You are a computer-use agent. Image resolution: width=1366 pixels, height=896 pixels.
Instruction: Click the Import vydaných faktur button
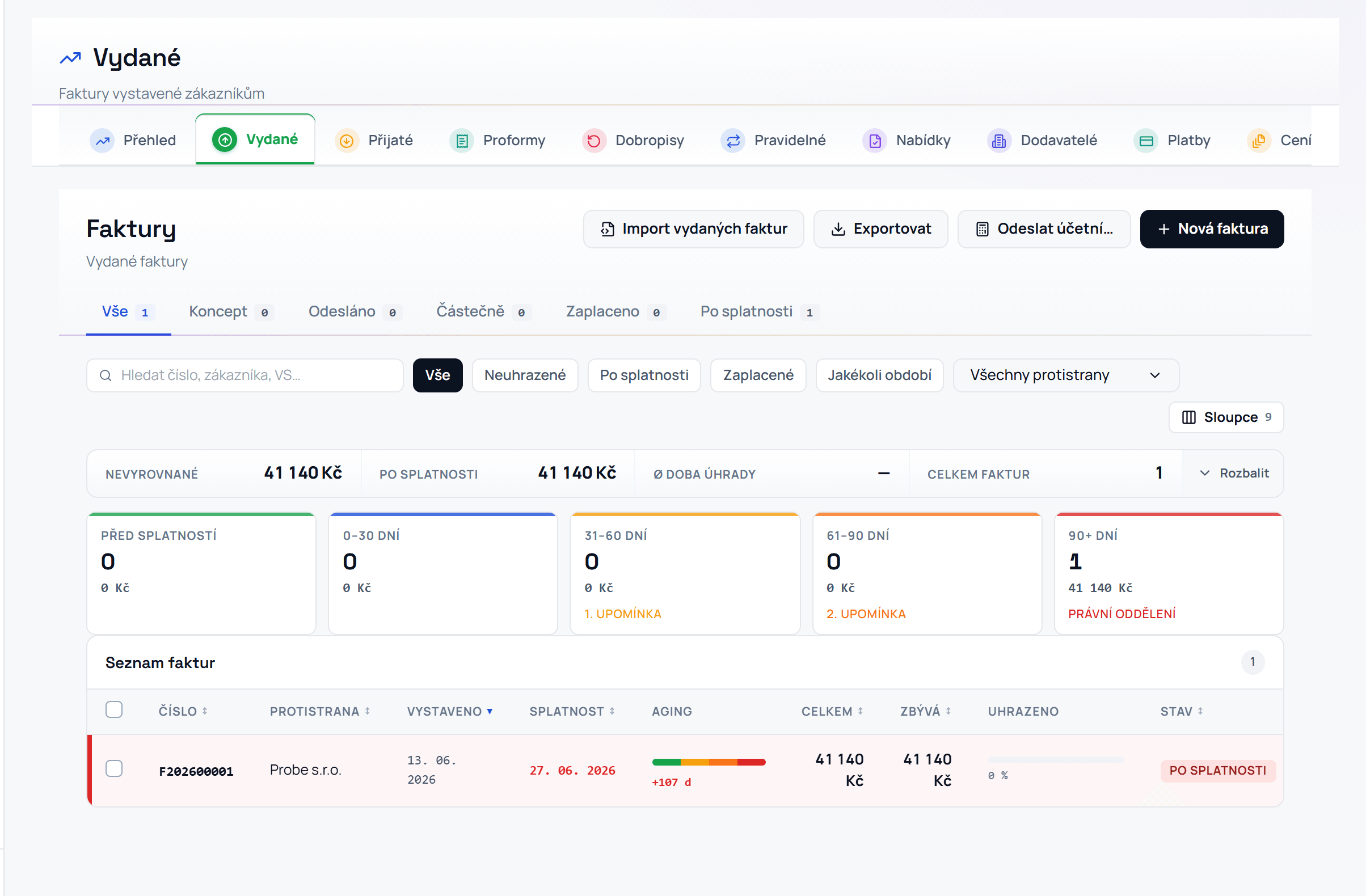694,229
